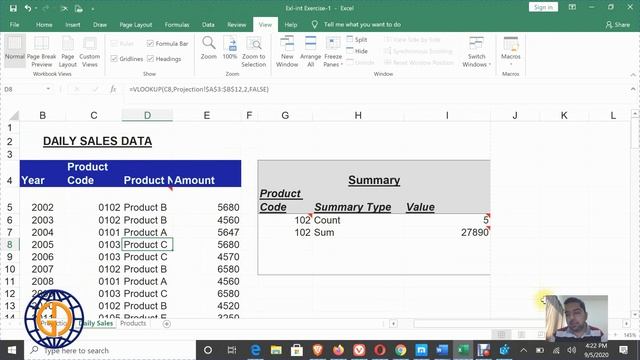The image size is (640, 360).
Task: Add a new sheet with plus icon
Action: click(167, 324)
